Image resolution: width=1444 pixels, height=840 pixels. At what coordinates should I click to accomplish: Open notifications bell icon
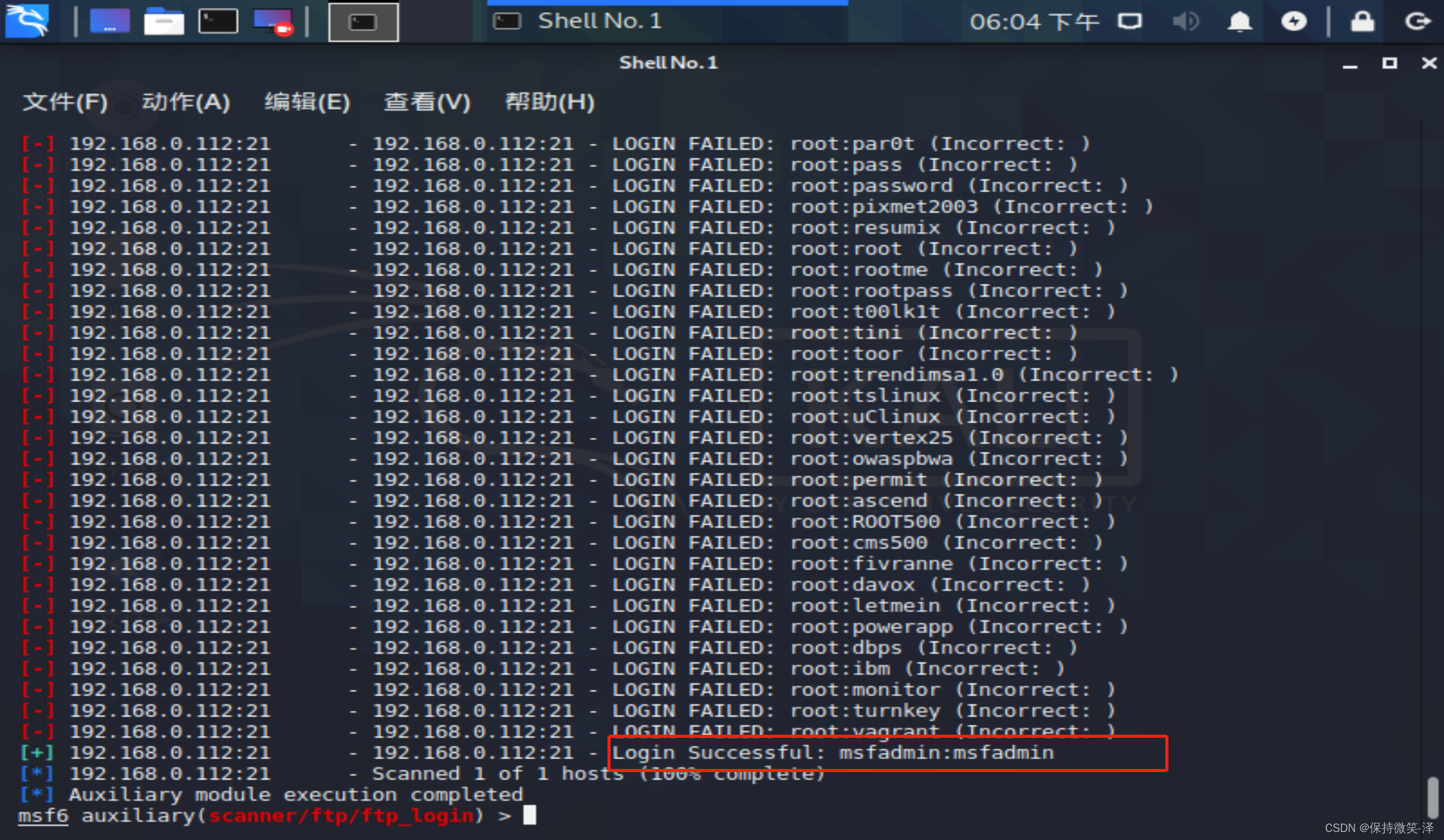pyautogui.click(x=1239, y=21)
